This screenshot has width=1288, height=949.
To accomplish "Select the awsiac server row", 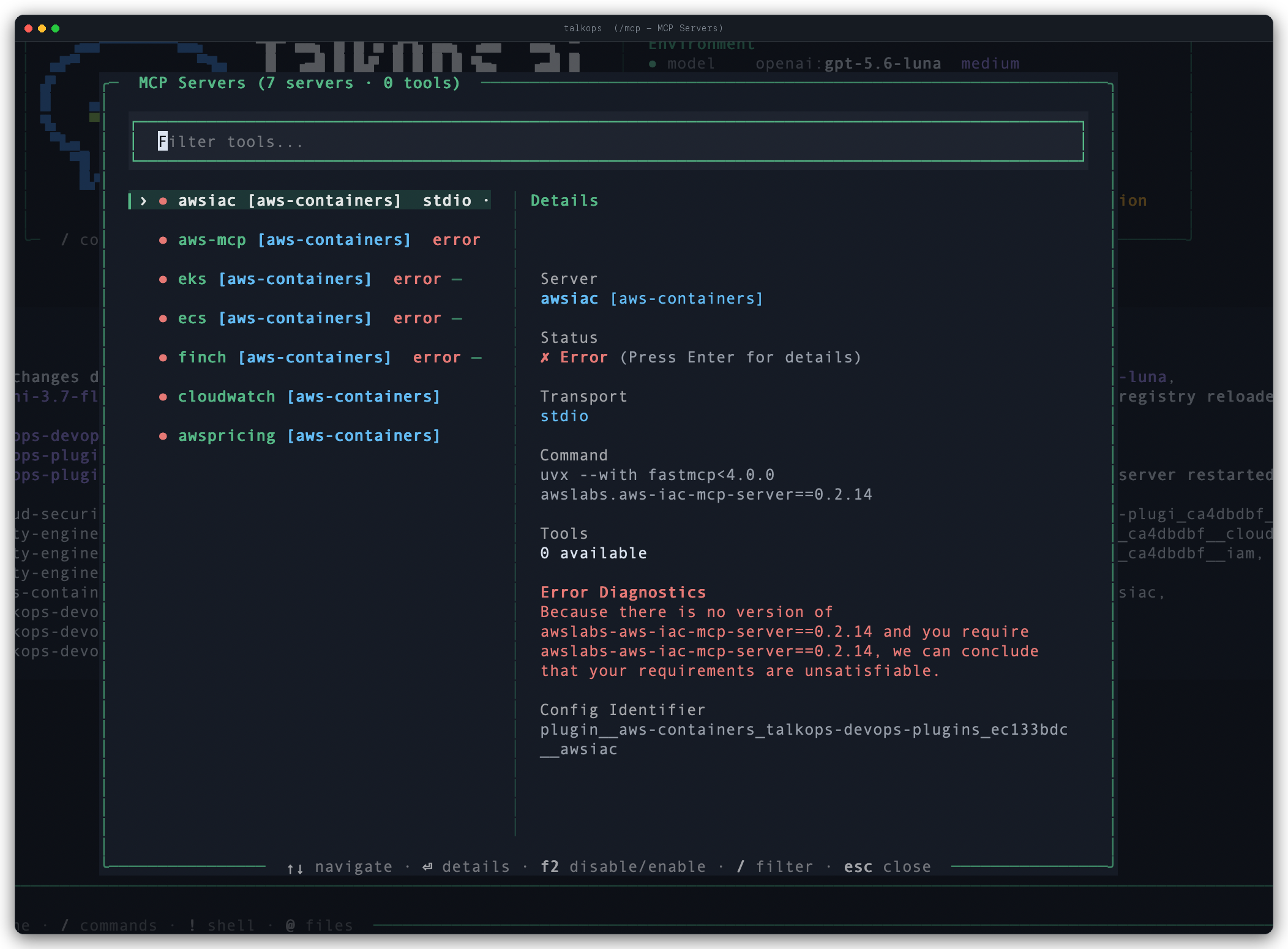I will click(310, 200).
